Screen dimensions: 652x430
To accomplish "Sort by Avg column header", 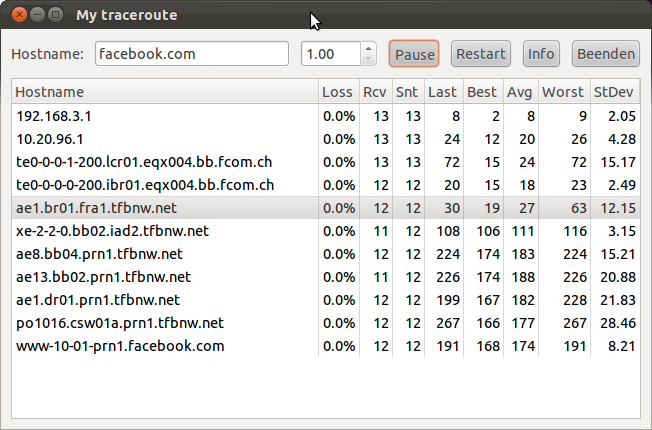I will pyautogui.click(x=519, y=92).
